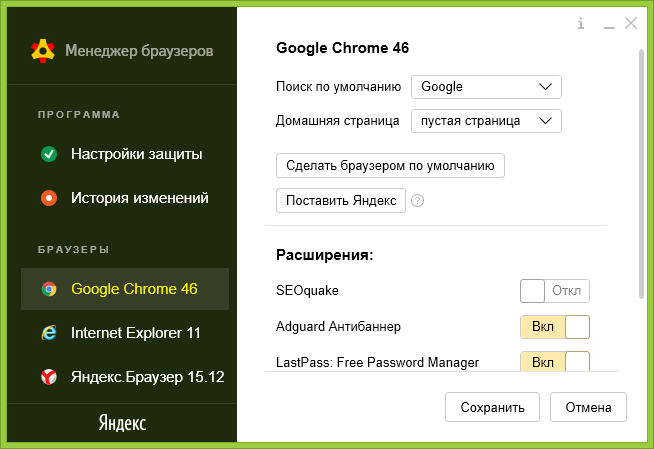
Task: Open the Домашняя страница dropdown
Action: [x=486, y=121]
